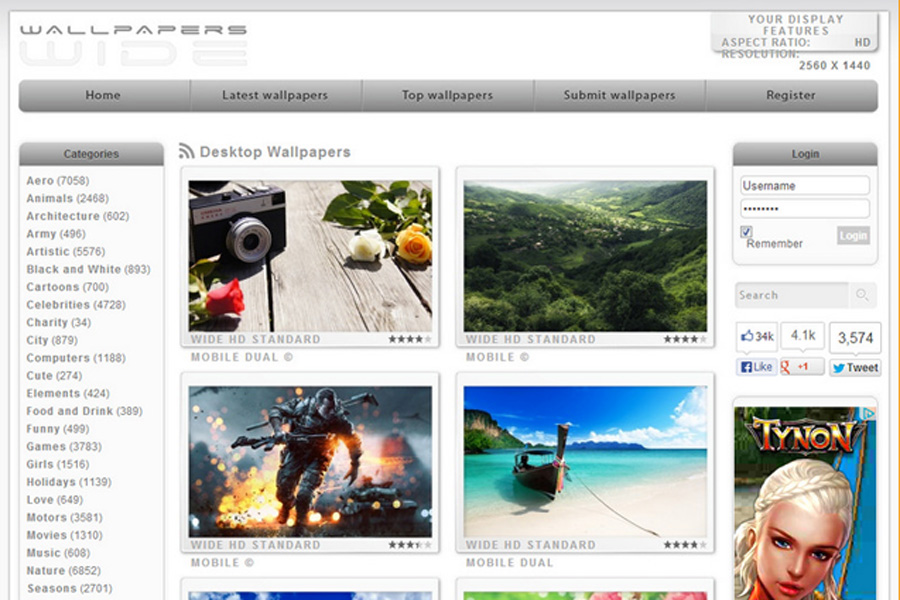Open the Aero category

(x=57, y=181)
